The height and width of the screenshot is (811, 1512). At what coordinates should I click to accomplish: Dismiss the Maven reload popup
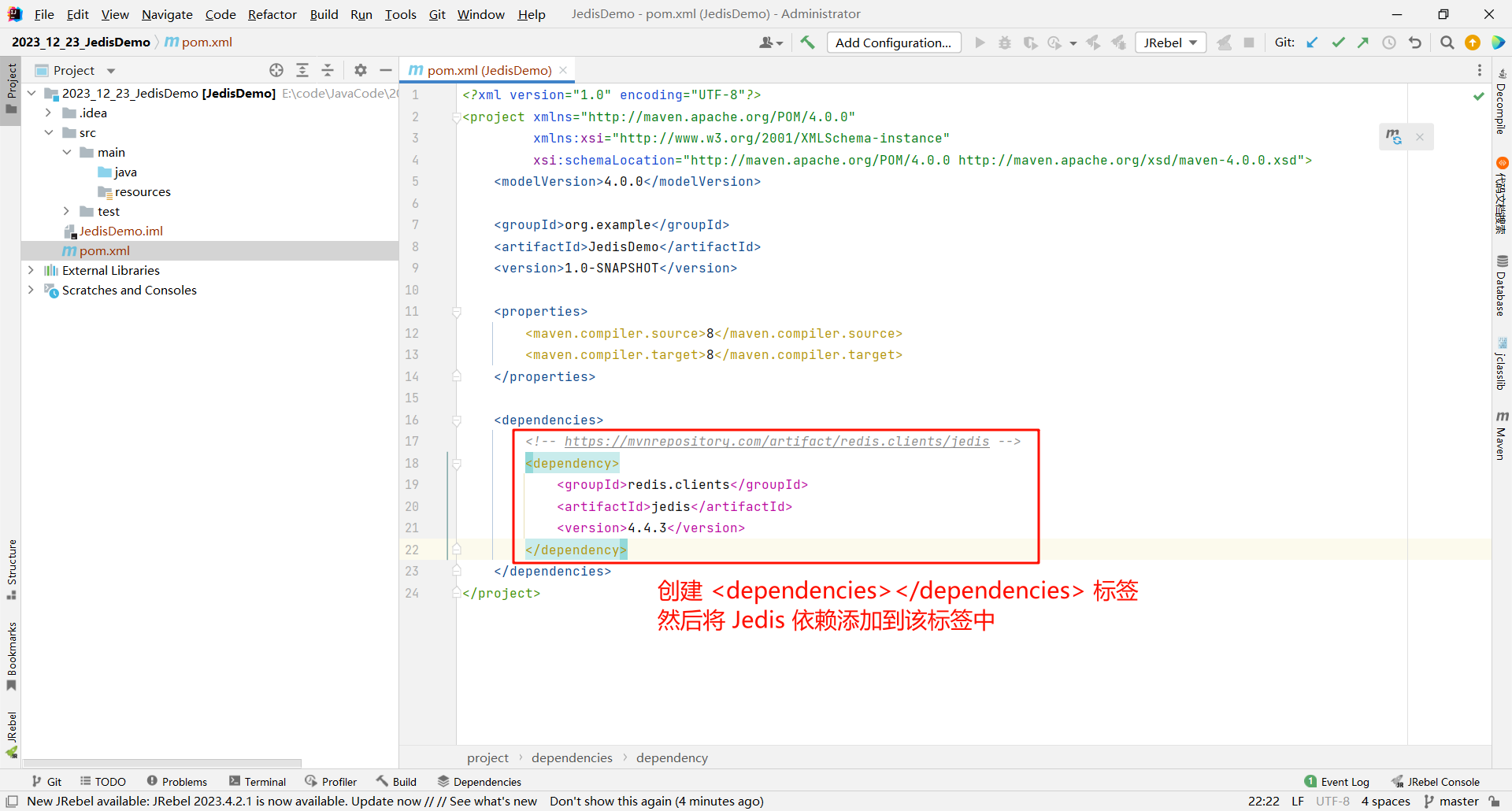(1420, 137)
